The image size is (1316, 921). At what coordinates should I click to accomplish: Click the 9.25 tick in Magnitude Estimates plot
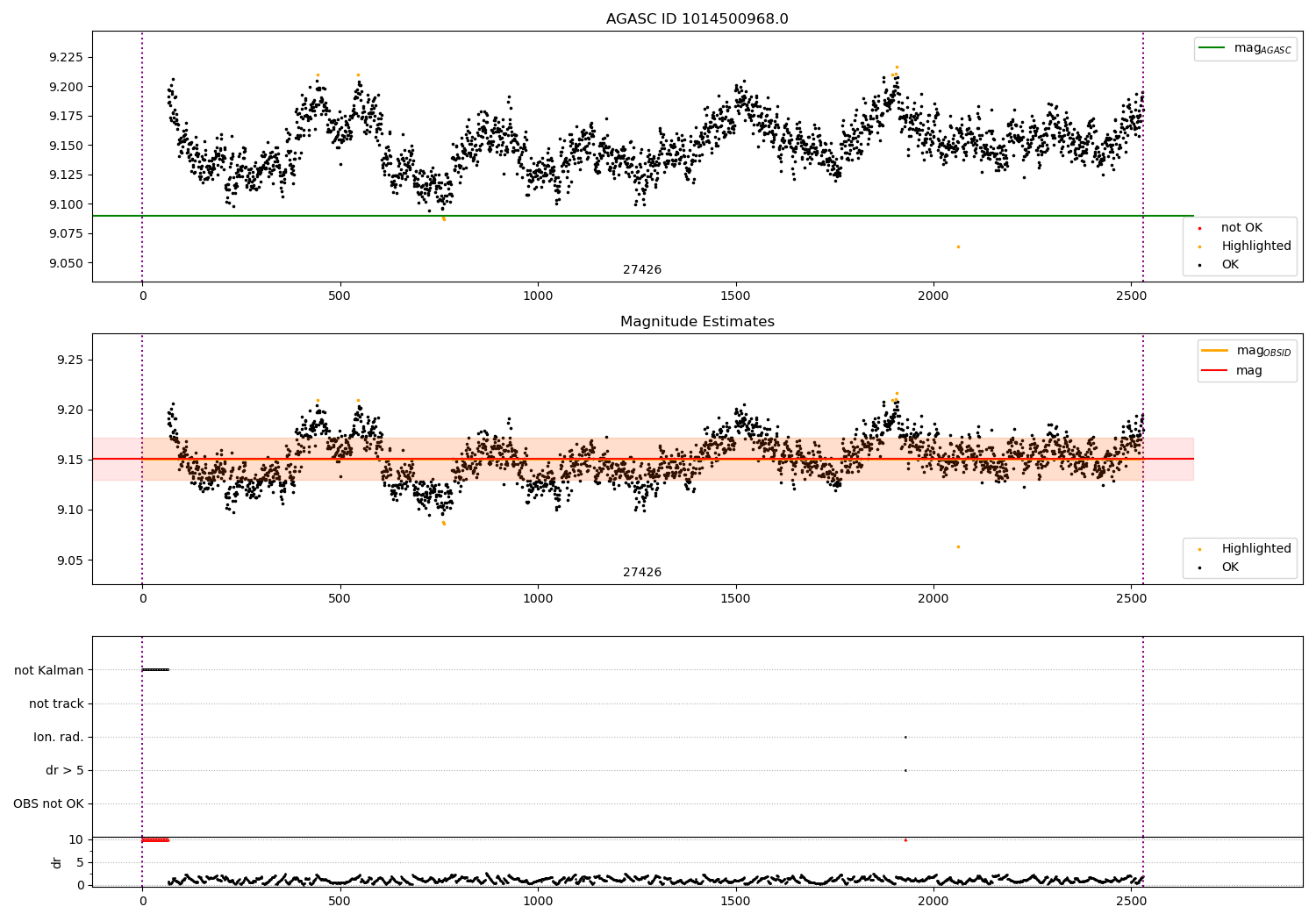tap(70, 361)
